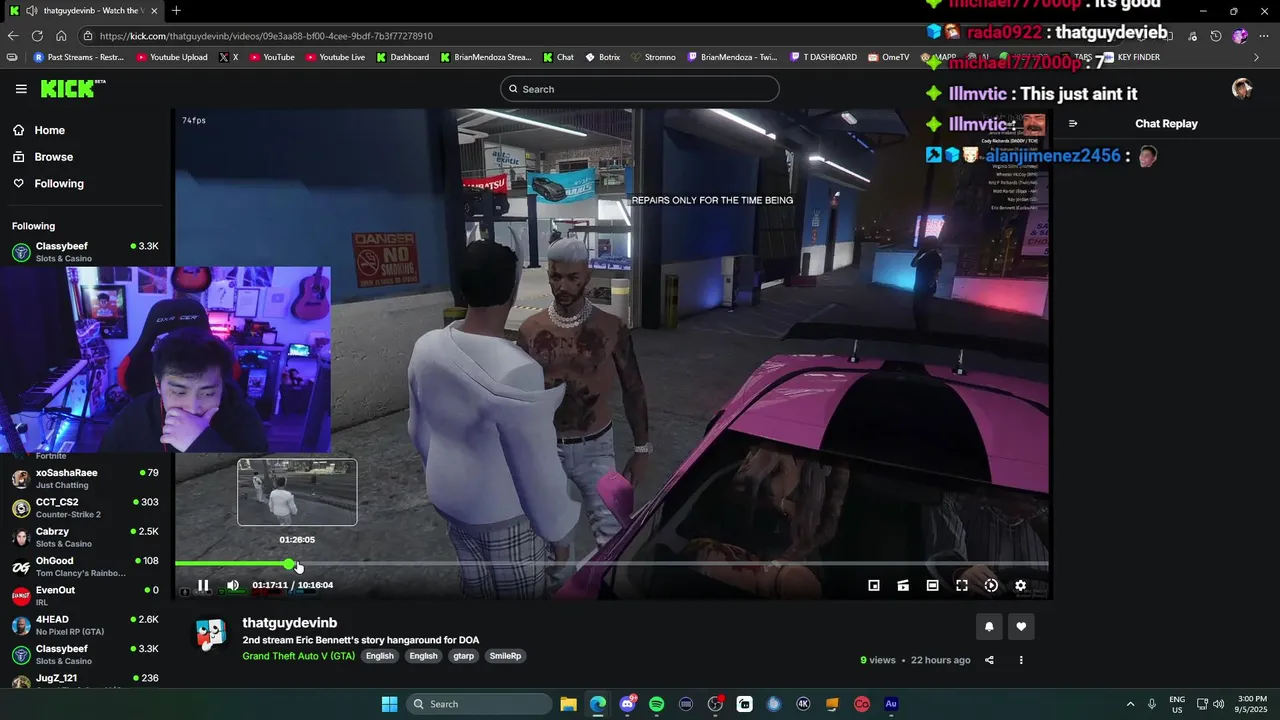
Task: Open Stromno bookmark
Action: (653, 58)
